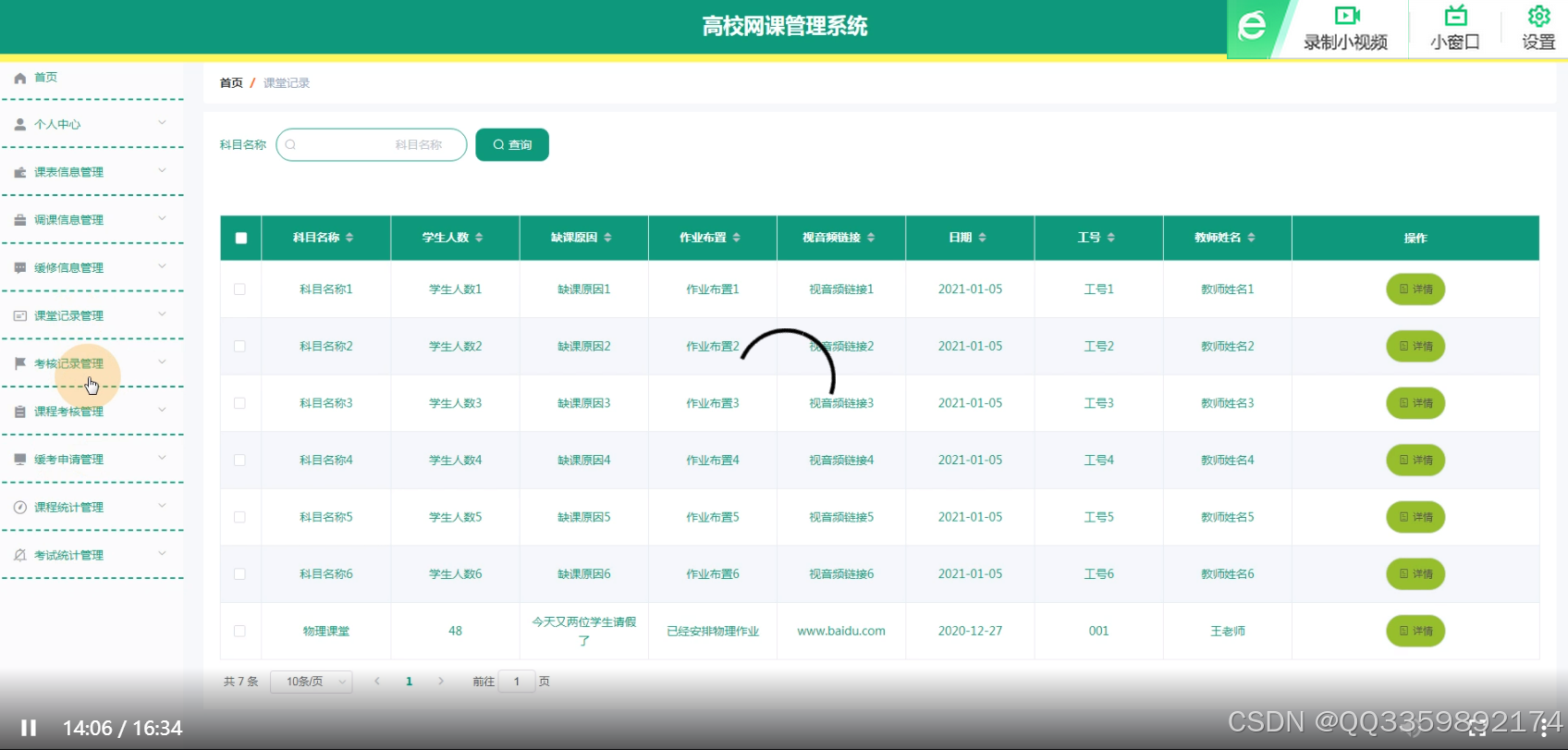Open 考核记录管理 sidebar menu item
Viewport: 1568px width, 750px height.
92,363
